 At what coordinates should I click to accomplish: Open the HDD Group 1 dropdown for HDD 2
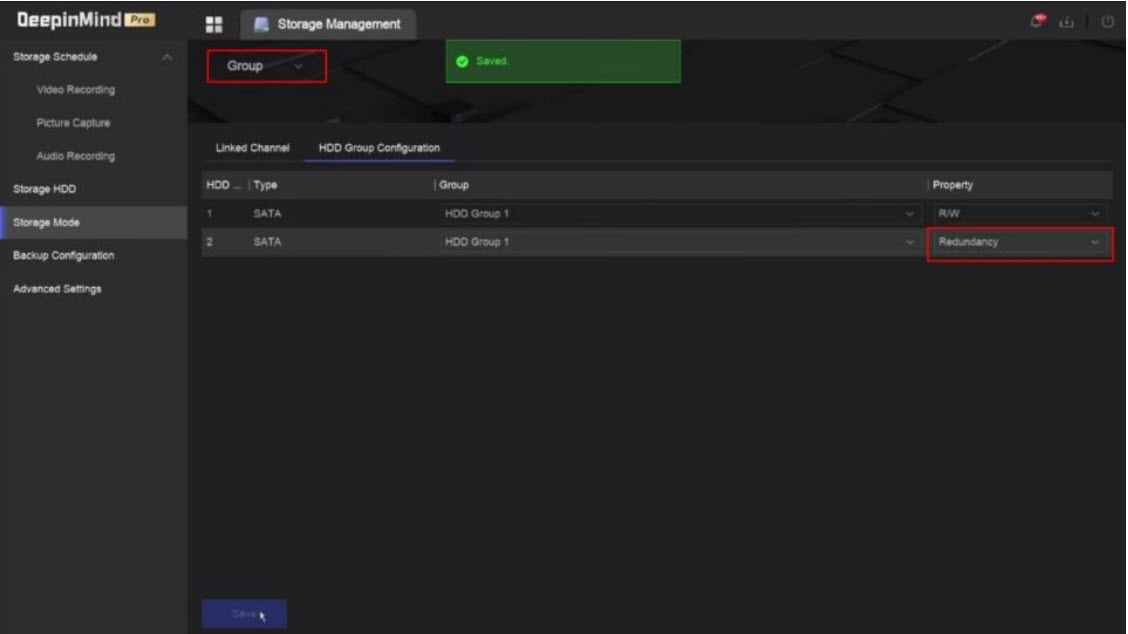point(679,242)
